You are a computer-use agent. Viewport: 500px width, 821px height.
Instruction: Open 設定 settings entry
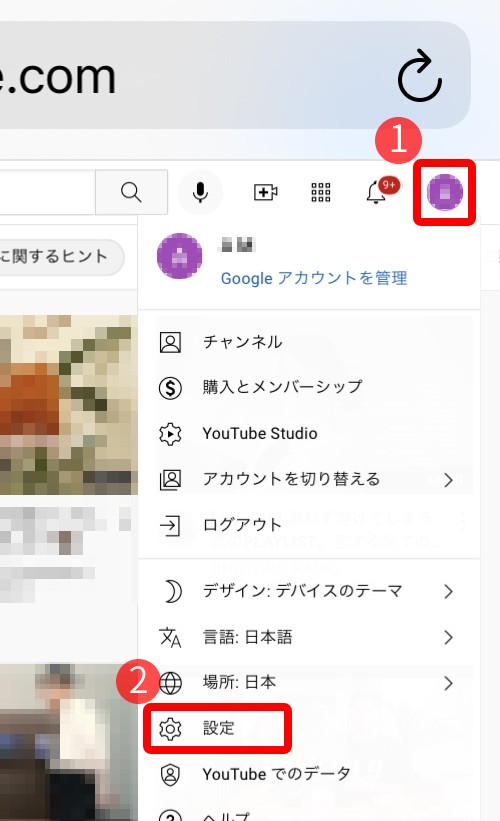click(309, 728)
